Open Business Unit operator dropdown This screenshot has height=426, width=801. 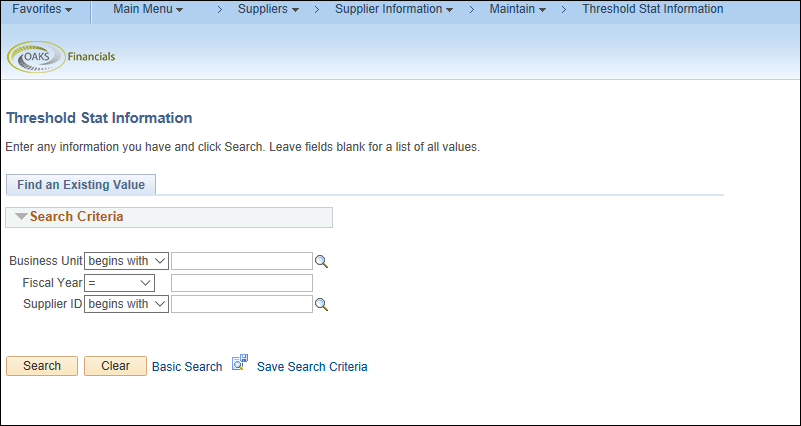(x=126, y=261)
